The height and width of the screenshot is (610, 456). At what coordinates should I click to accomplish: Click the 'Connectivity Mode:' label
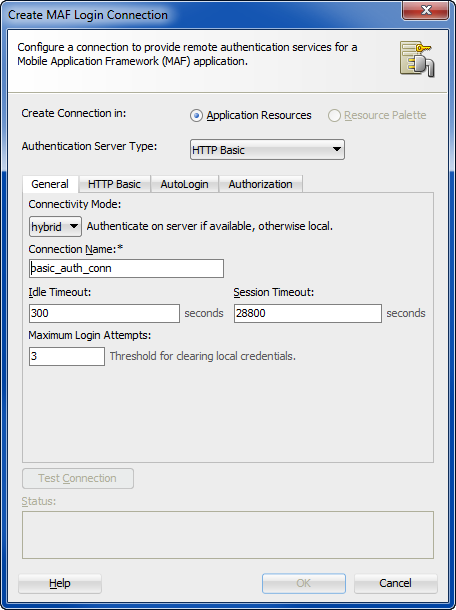[x=75, y=204]
